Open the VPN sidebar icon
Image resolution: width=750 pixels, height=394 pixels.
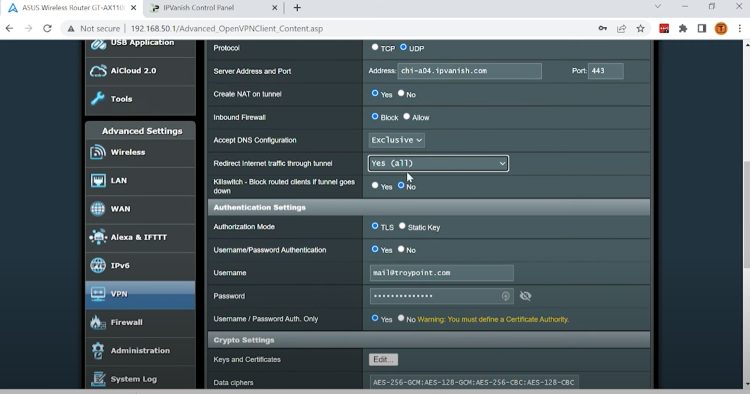[x=98, y=294]
